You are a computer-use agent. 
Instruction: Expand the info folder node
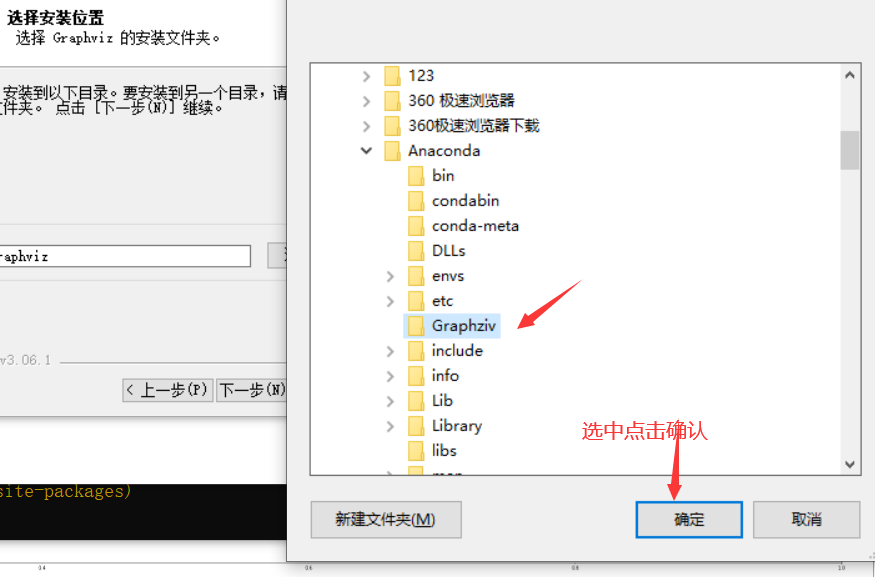[390, 376]
